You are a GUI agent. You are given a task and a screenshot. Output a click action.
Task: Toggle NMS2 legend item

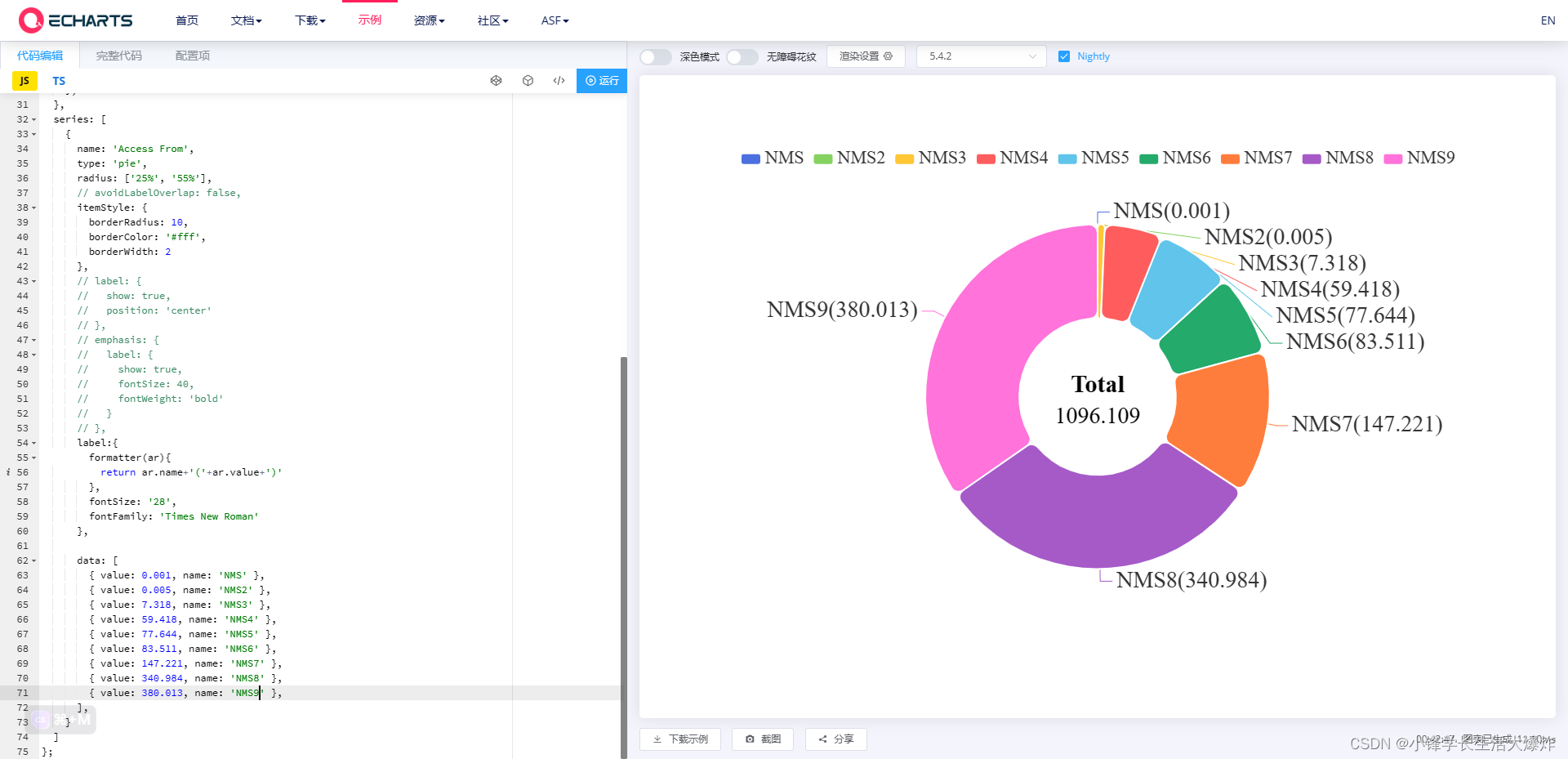(849, 158)
